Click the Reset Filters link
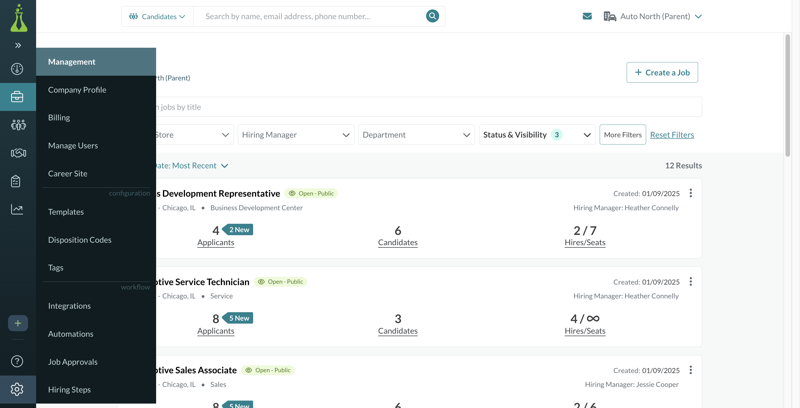 672,135
